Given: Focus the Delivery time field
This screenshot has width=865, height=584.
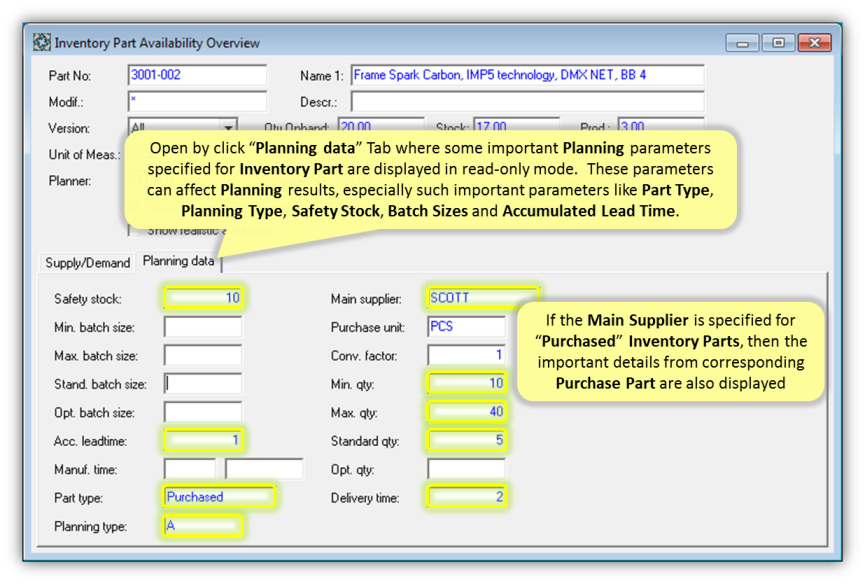Looking at the screenshot, I should [467, 497].
